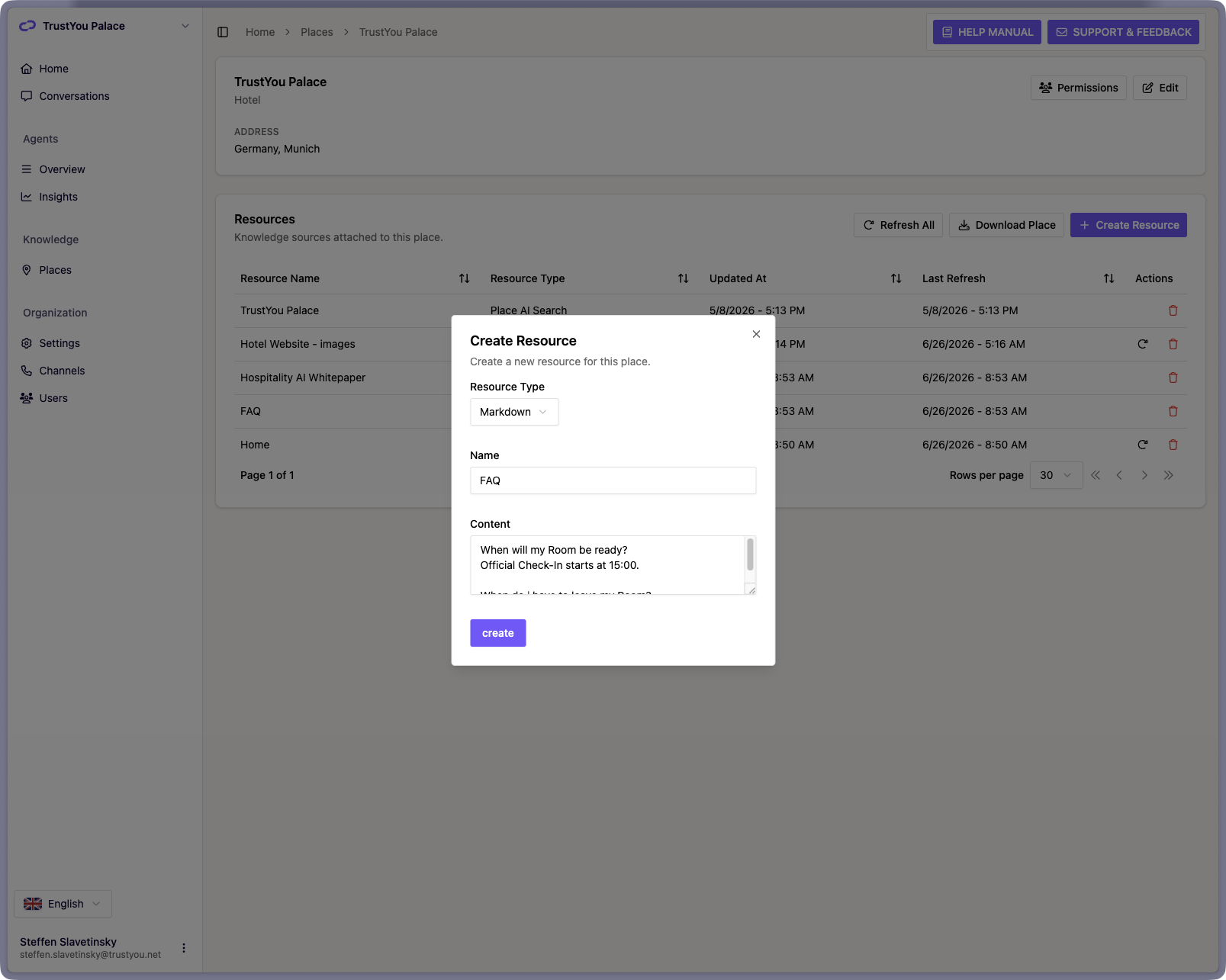The width and height of the screenshot is (1226, 980).
Task: Open Conversations in the sidebar
Action: (x=74, y=96)
